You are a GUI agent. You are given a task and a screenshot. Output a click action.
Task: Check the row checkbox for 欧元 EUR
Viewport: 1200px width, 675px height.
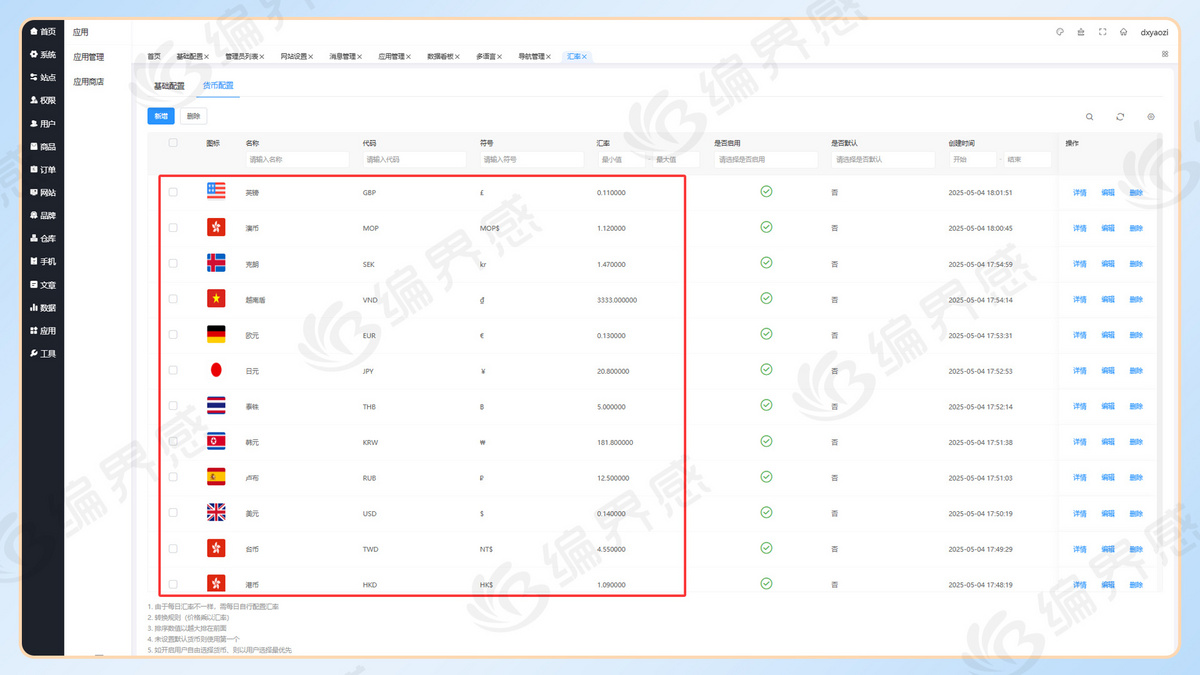(x=173, y=335)
